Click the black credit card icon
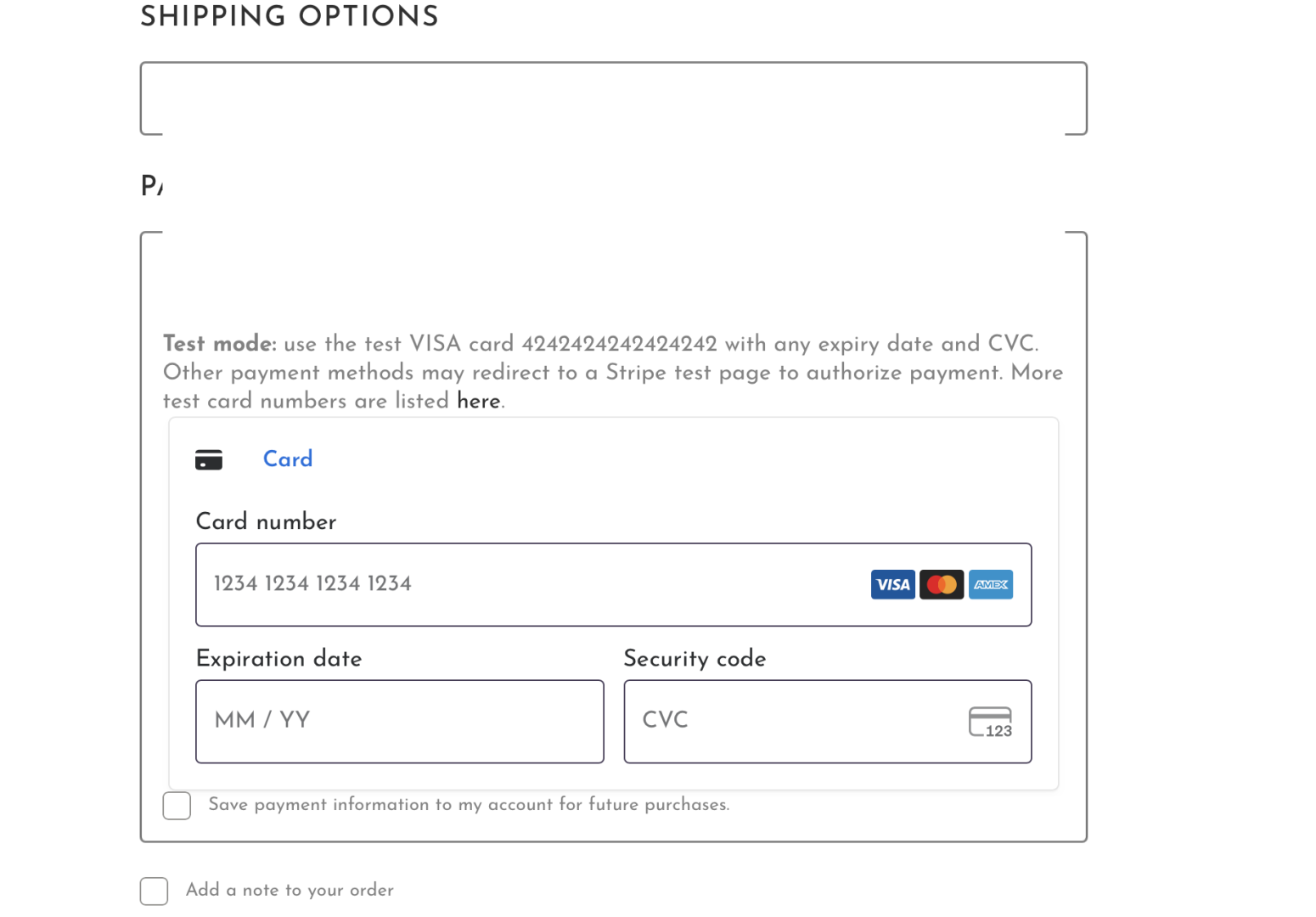Screen dimensions: 1316x917 [x=209, y=460]
